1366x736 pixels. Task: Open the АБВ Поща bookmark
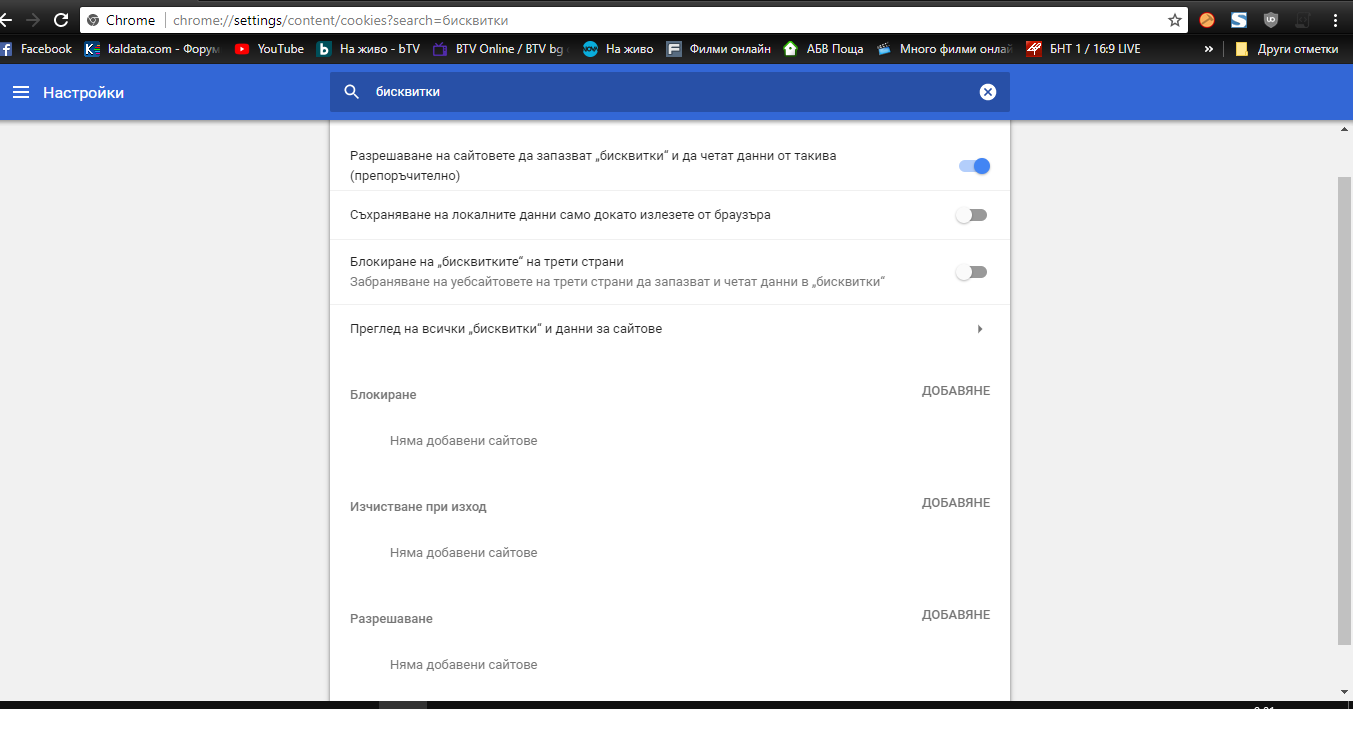[824, 49]
